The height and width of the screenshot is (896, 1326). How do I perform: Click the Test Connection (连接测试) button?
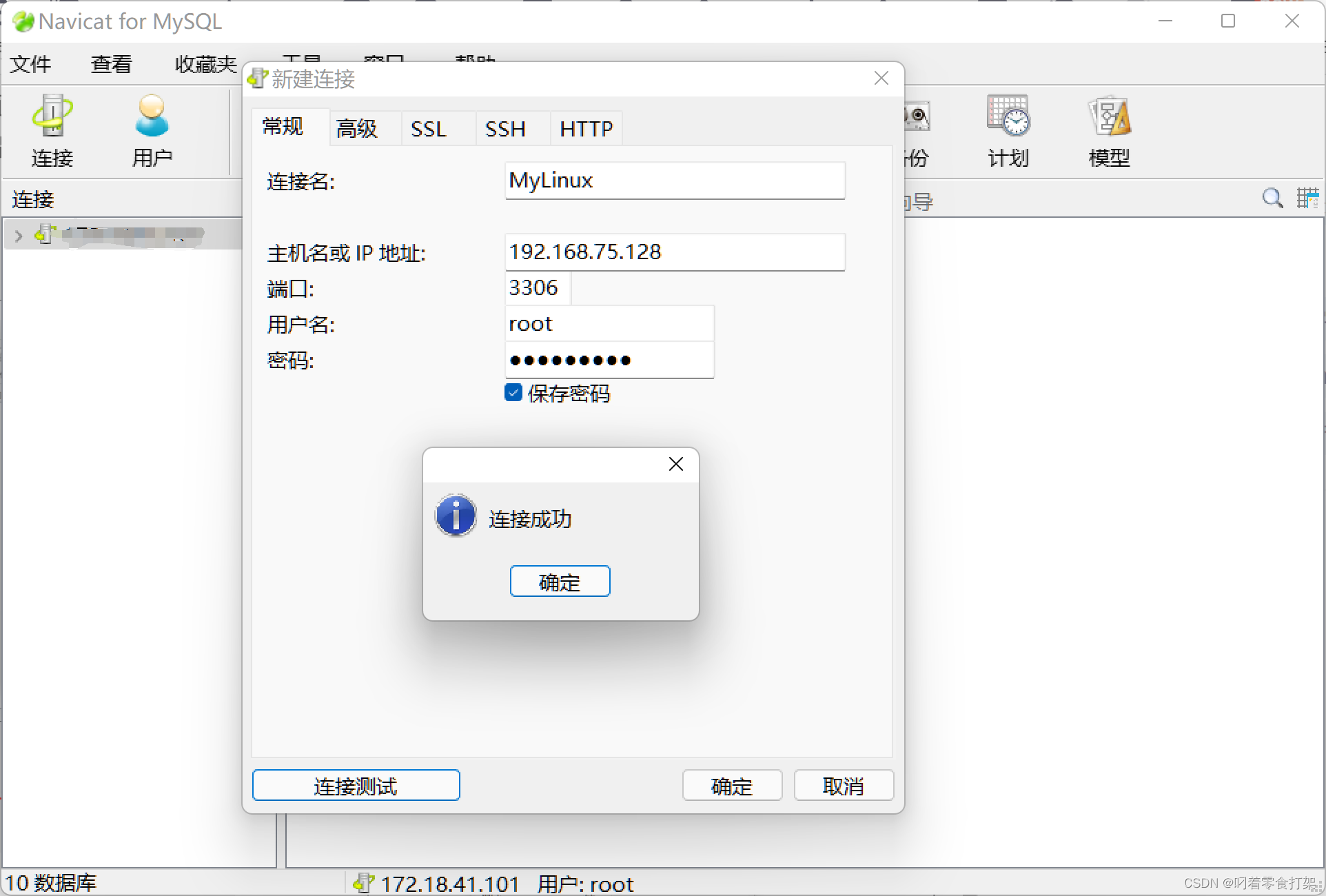[x=356, y=786]
